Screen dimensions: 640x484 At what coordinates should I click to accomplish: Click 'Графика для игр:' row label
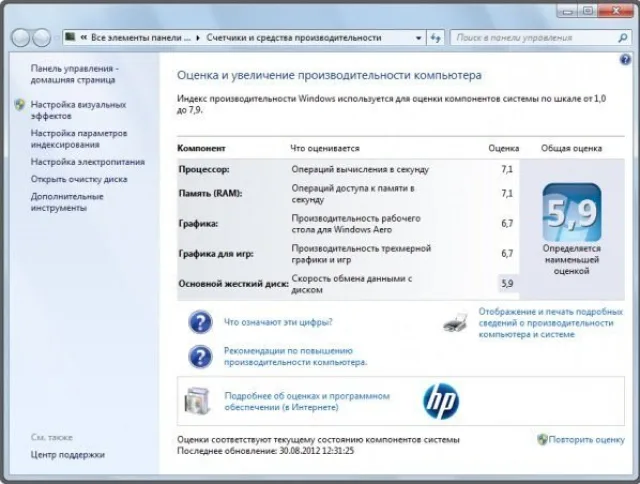pyautogui.click(x=216, y=254)
